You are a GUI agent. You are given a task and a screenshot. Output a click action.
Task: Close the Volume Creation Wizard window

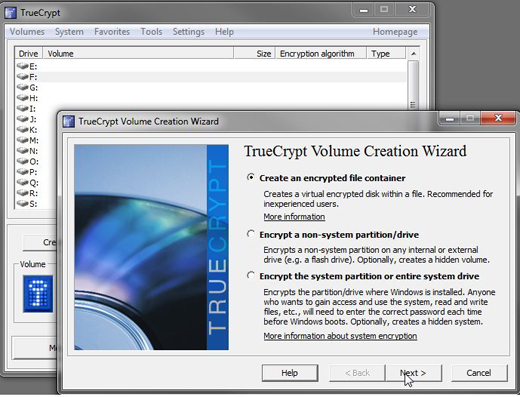coord(498,118)
